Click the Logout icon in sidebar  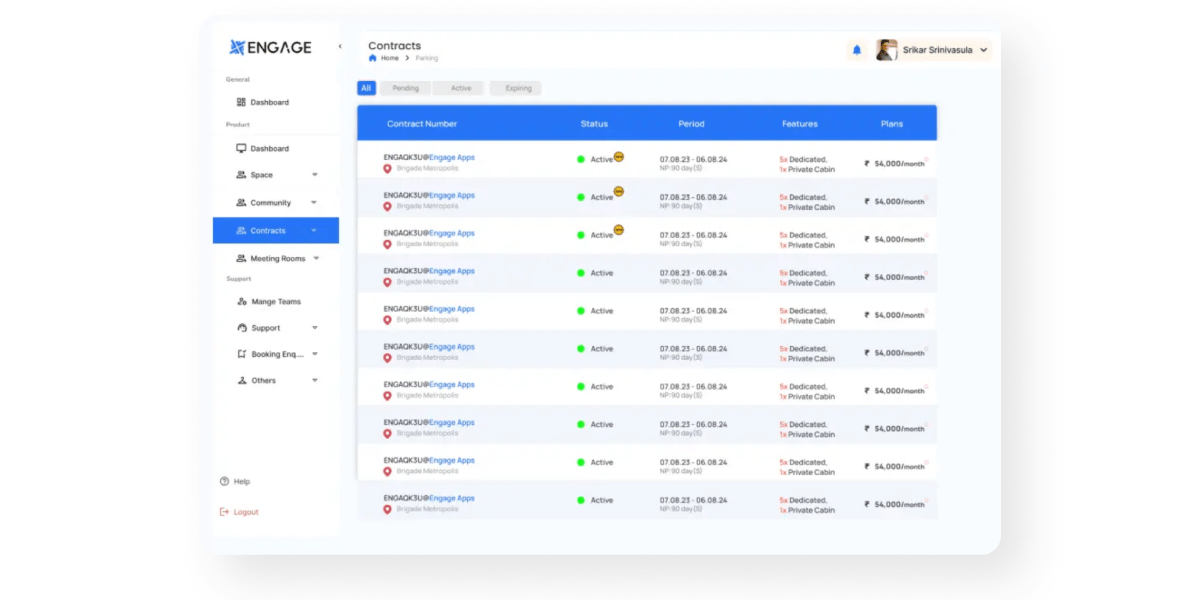225,512
